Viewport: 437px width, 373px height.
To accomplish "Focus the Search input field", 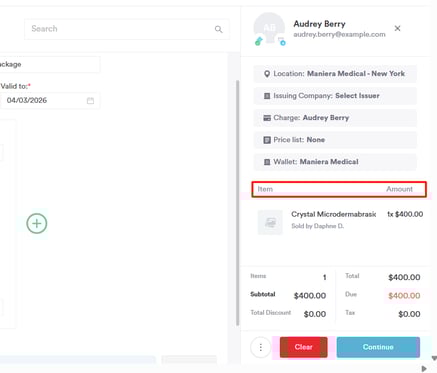I will tap(127, 29).
